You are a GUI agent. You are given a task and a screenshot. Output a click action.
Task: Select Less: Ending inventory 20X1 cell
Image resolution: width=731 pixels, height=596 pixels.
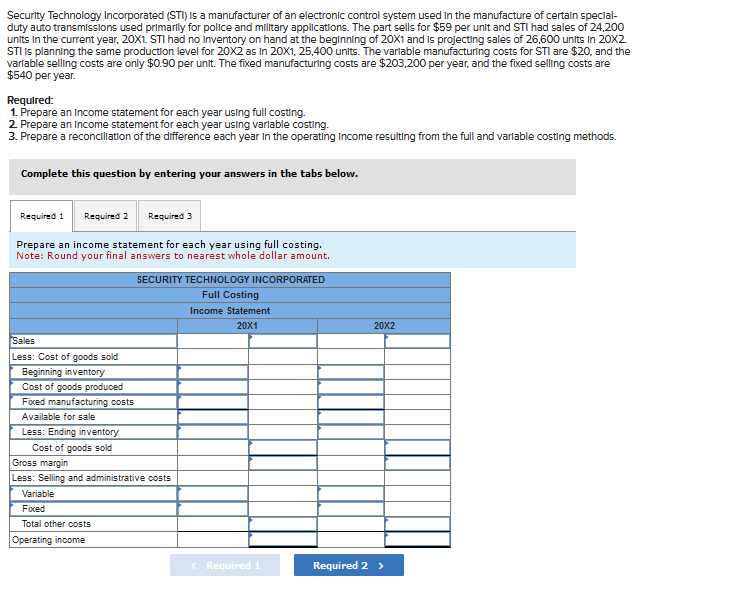[213, 431]
